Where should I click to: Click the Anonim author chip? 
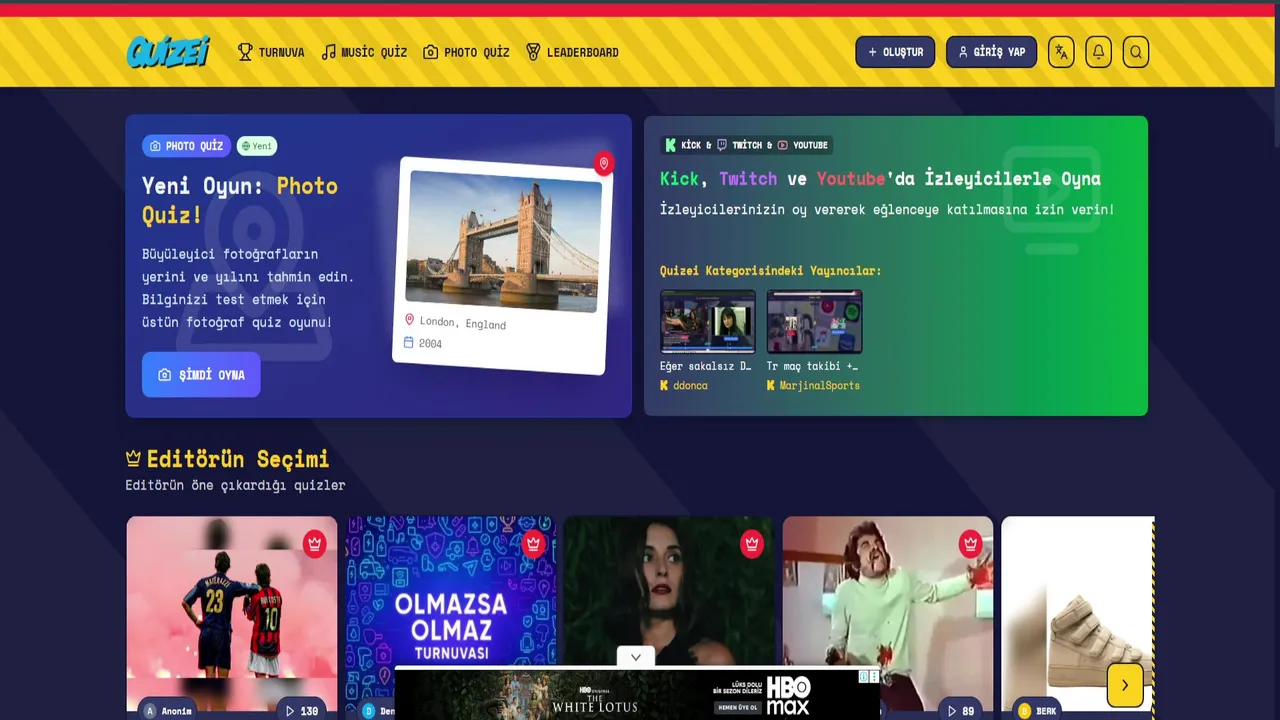(x=167, y=711)
